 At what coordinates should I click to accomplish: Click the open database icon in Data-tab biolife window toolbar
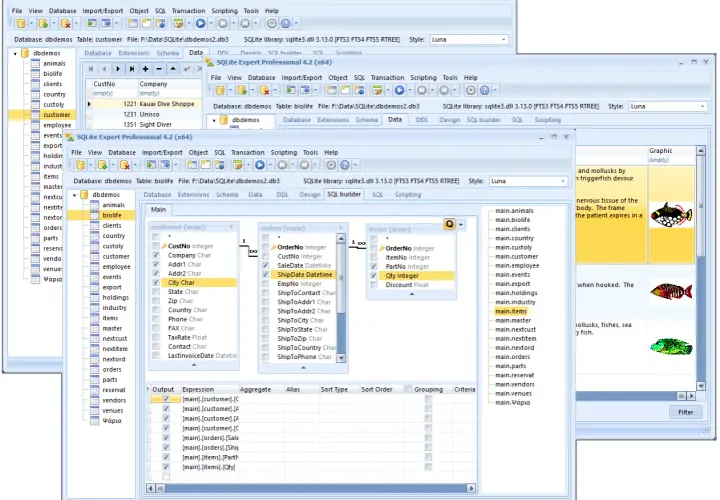tap(220, 90)
